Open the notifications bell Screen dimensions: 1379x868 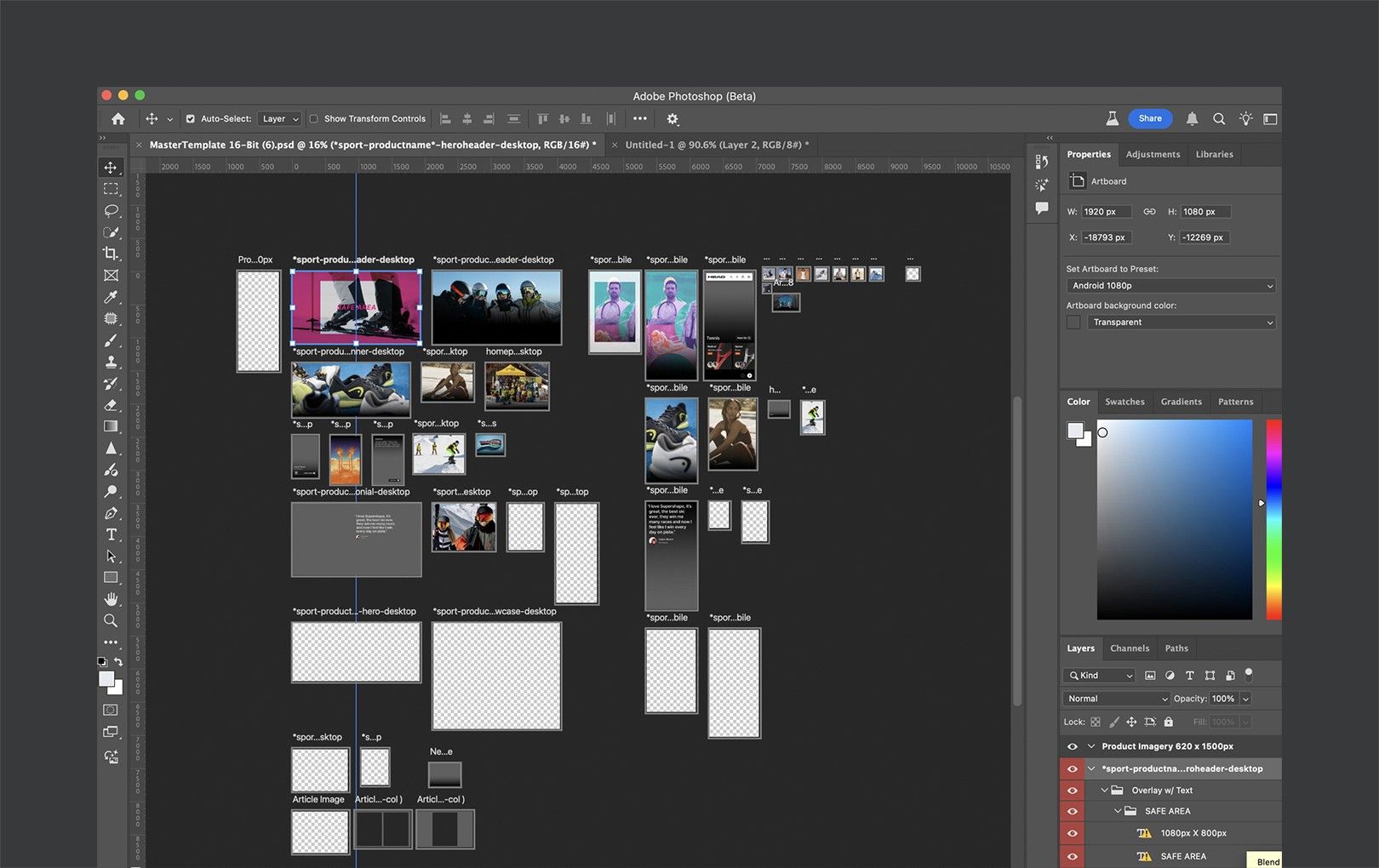pos(1192,119)
